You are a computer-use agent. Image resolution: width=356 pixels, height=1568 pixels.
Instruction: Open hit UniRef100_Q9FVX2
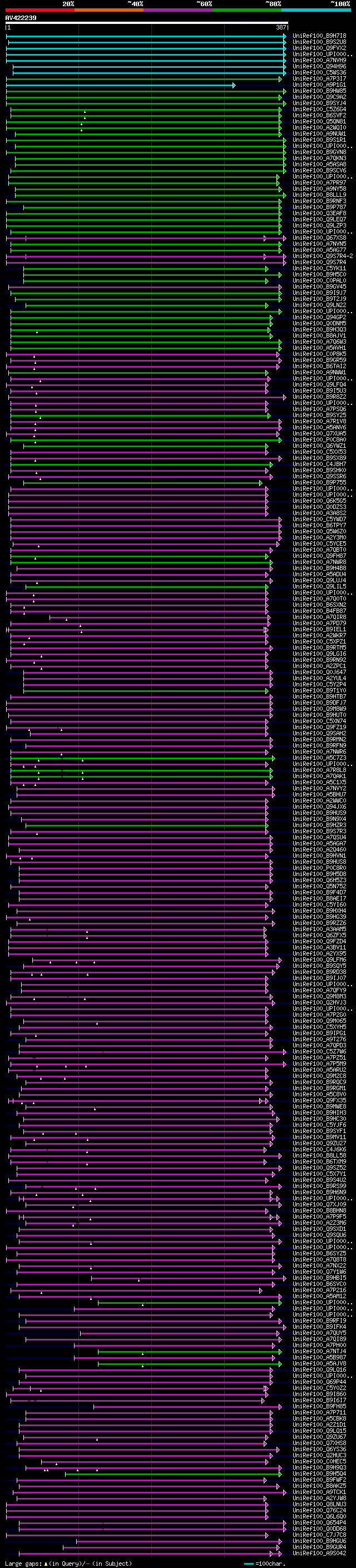tap(319, 48)
